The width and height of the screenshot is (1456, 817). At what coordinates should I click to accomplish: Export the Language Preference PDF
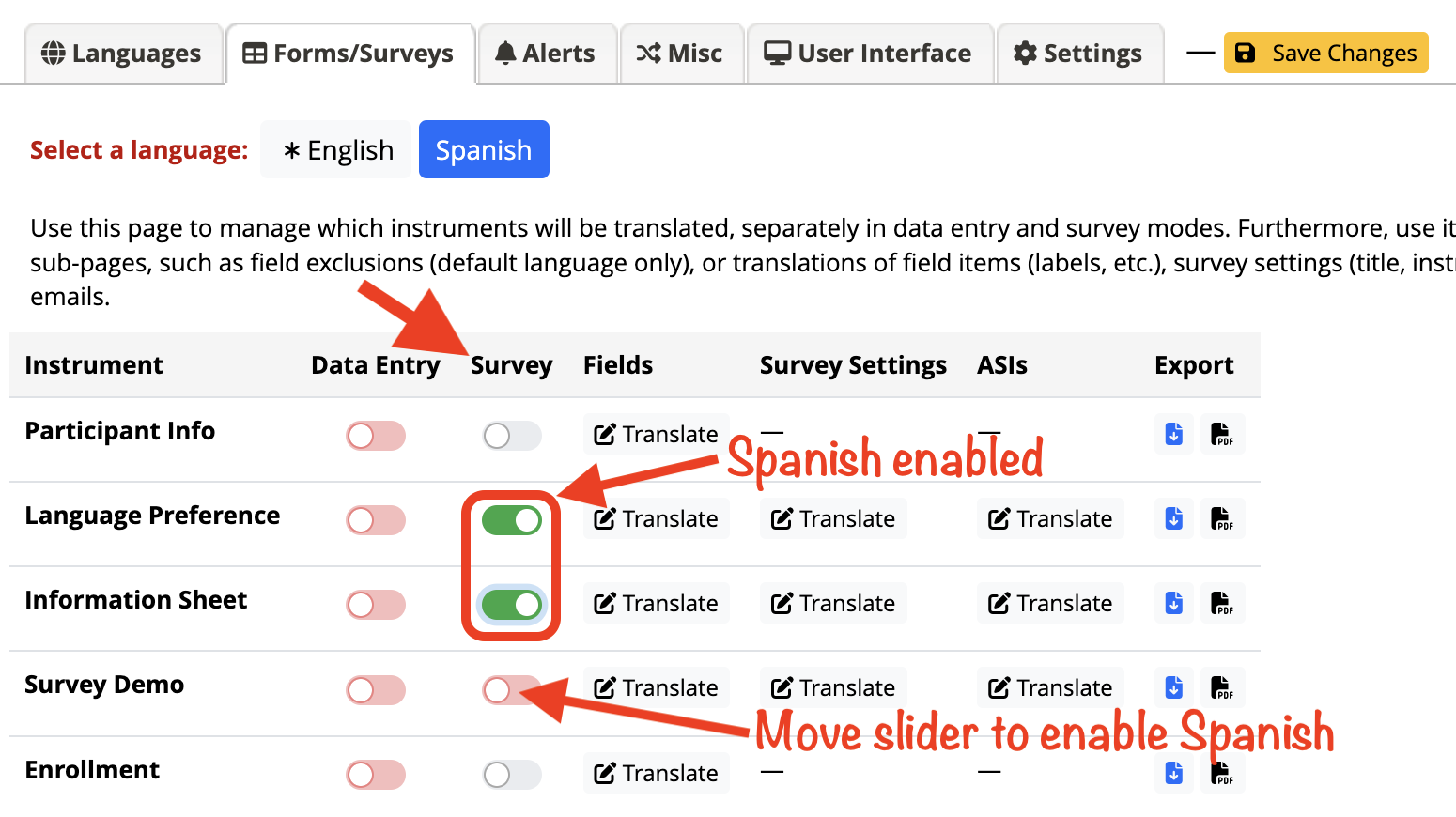point(1222,518)
